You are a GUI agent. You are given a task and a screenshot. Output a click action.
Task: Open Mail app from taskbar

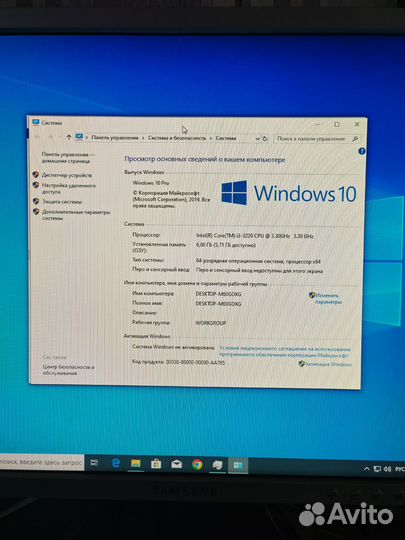click(177, 465)
